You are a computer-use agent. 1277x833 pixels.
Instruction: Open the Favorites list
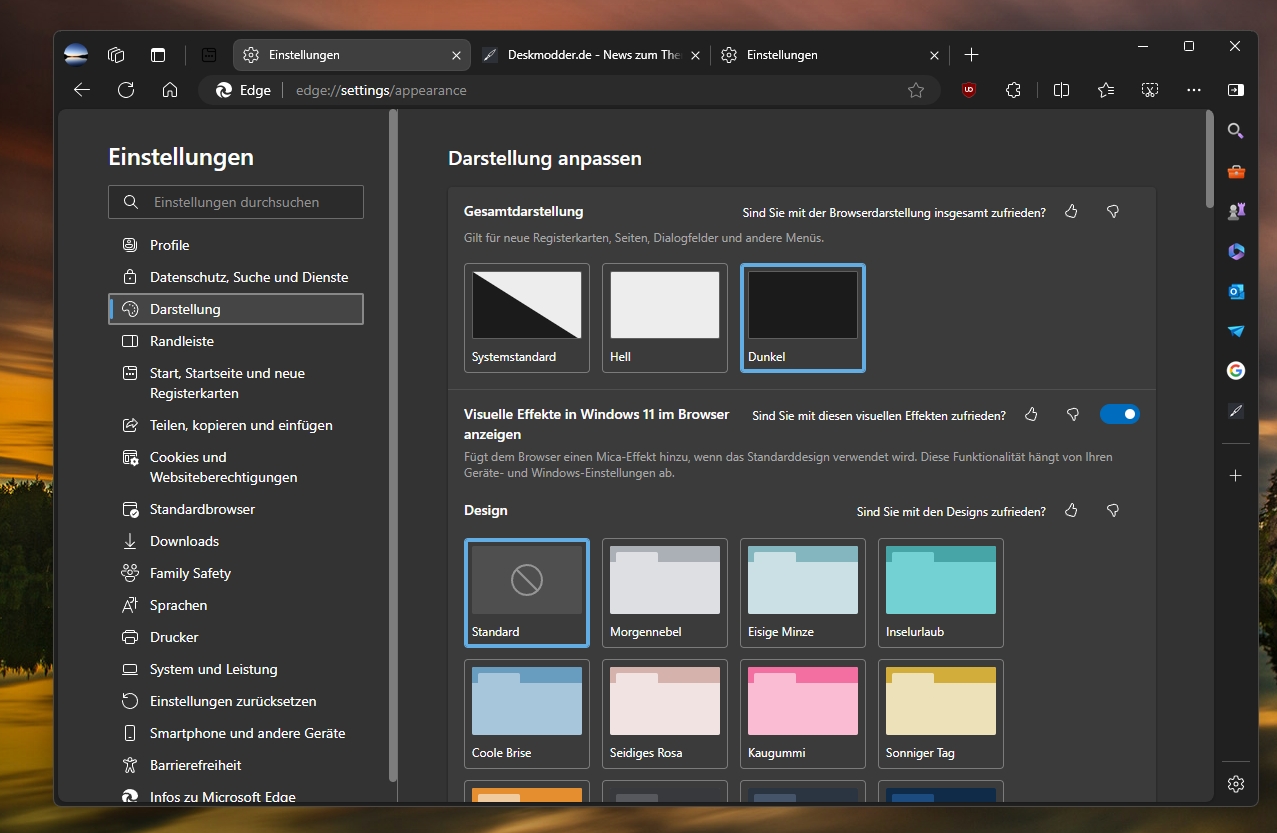coord(1105,90)
